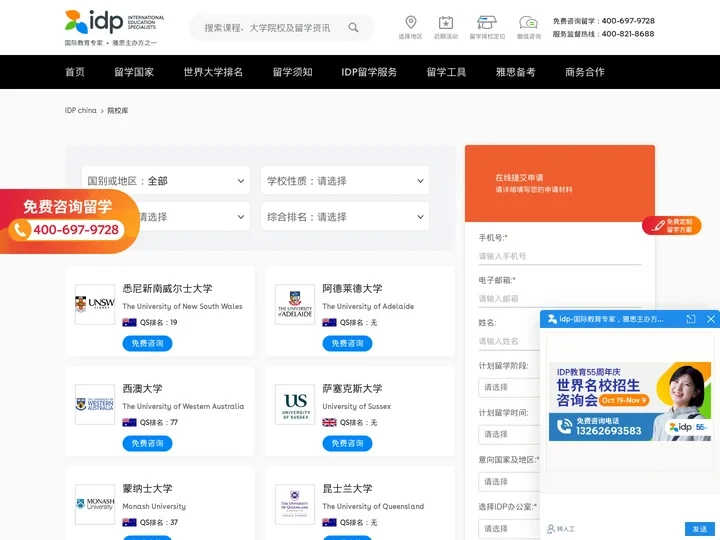Open the 国别或地区 dropdown
This screenshot has height=540, width=720.
(x=166, y=180)
